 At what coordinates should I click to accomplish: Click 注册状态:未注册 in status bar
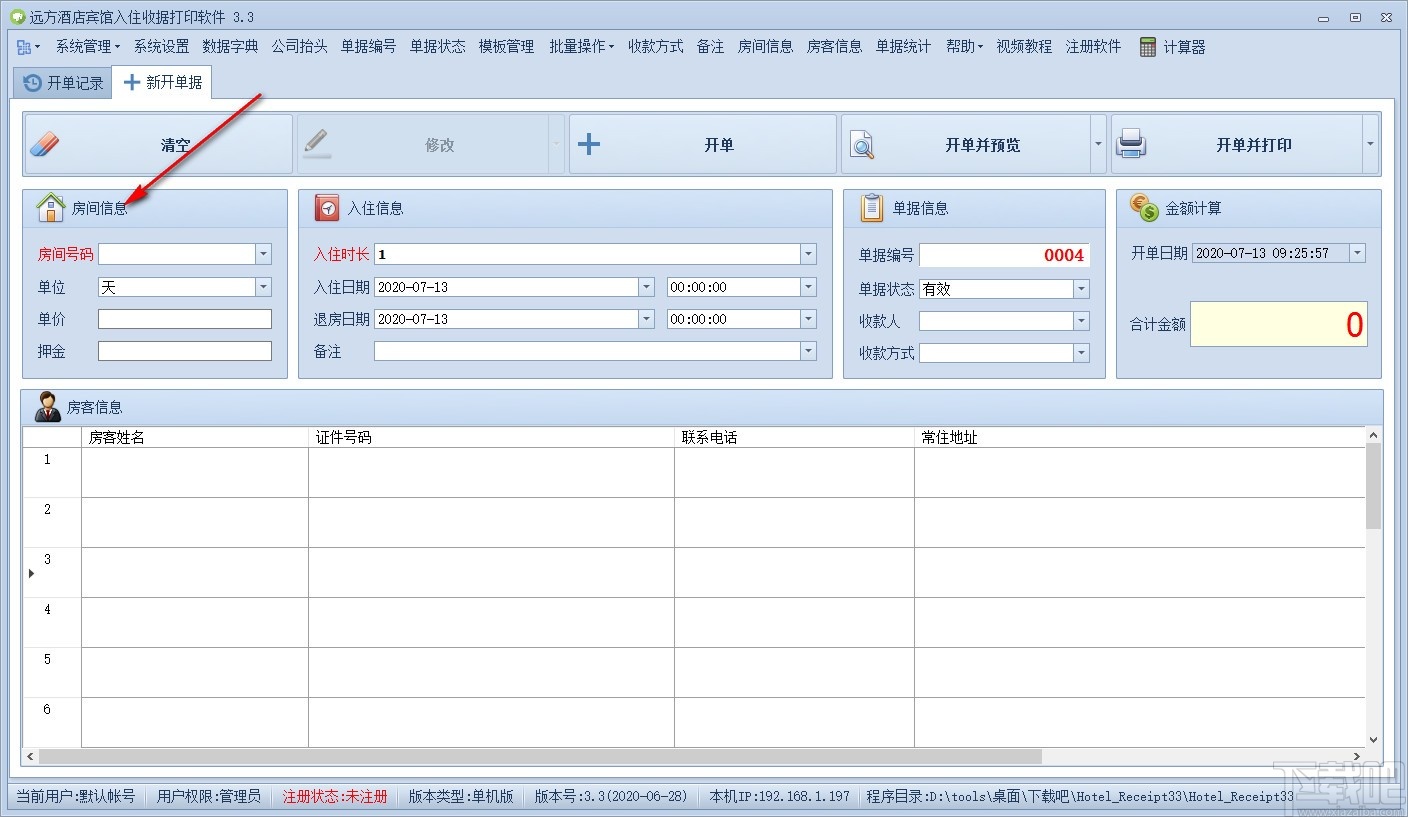click(x=335, y=796)
